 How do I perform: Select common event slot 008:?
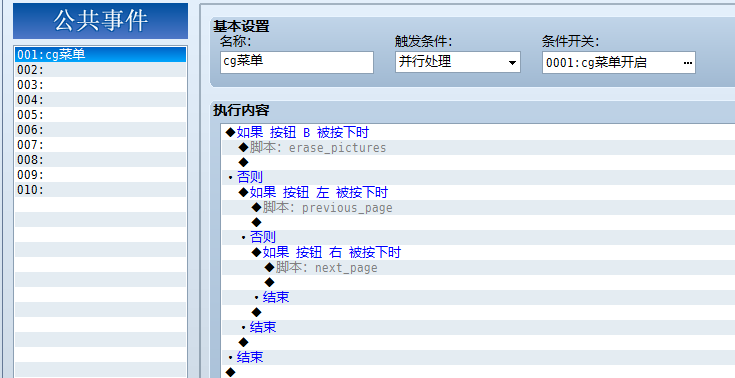click(x=100, y=159)
